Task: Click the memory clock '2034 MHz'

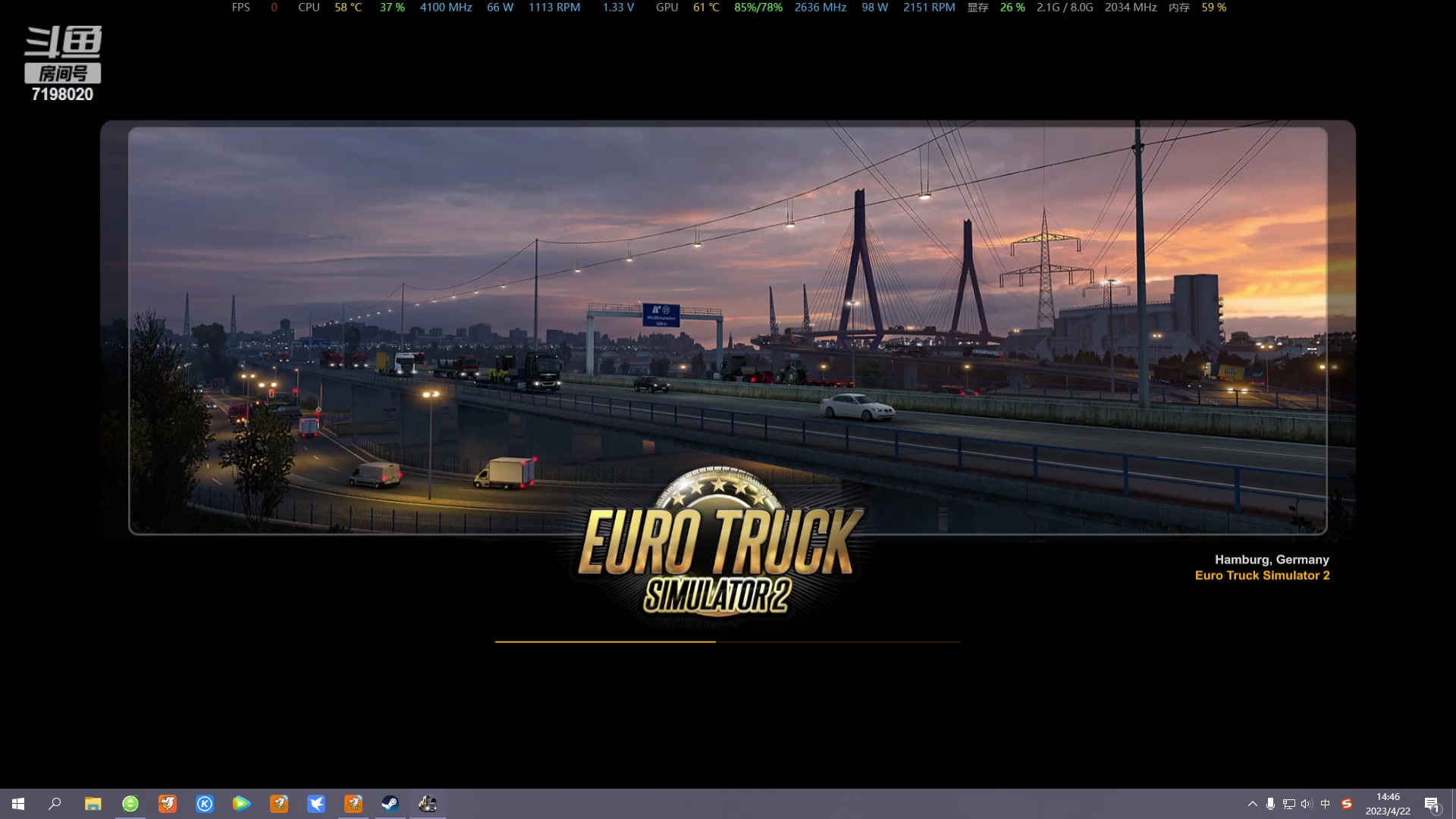Action: click(x=1131, y=7)
